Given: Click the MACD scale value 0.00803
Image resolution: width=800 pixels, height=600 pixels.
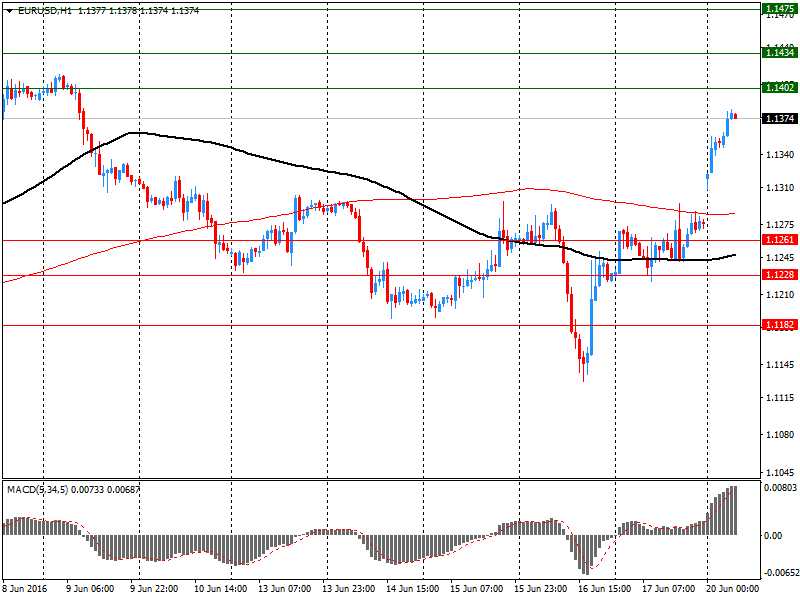Looking at the screenshot, I should click(x=780, y=488).
